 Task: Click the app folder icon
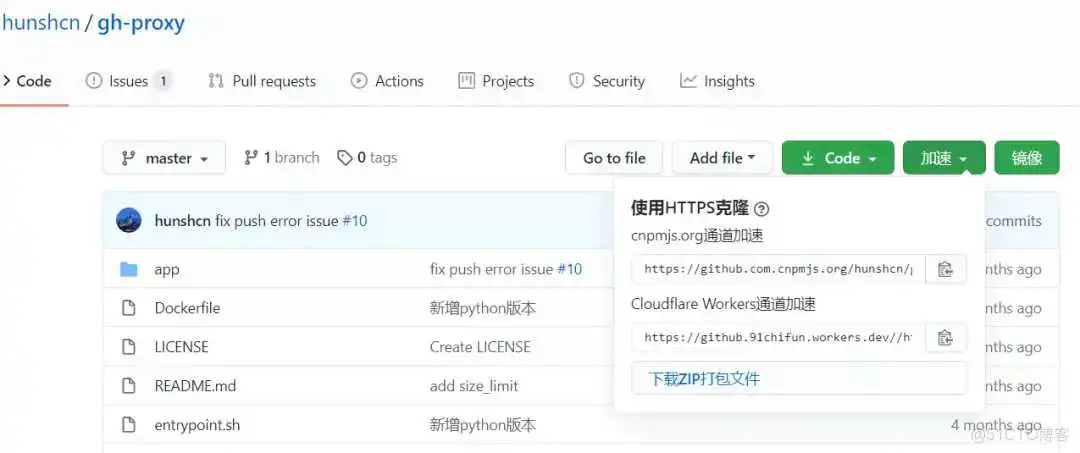[x=129, y=269]
